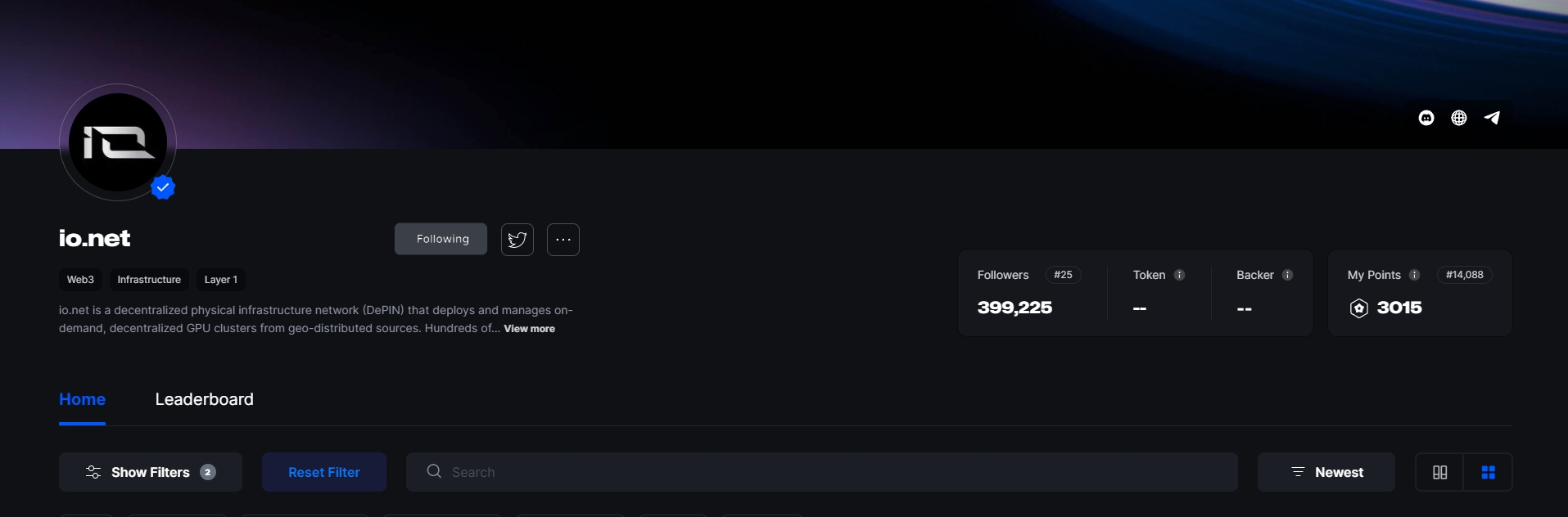Open the Newest sort dropdown
Image resolution: width=1568 pixels, height=517 pixels.
click(x=1326, y=472)
